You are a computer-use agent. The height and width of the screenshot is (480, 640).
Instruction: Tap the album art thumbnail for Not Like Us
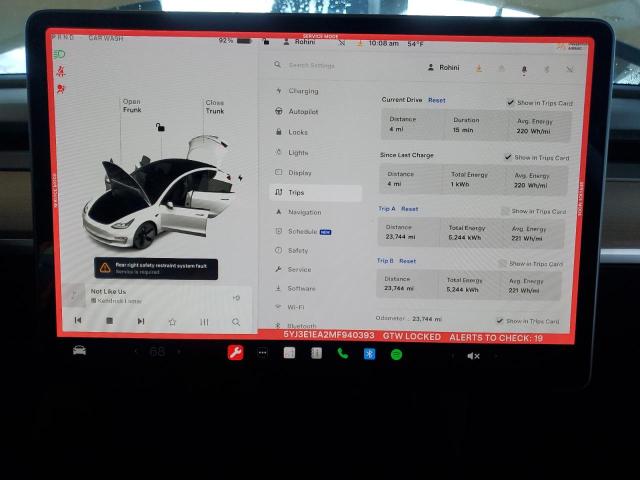point(74,295)
